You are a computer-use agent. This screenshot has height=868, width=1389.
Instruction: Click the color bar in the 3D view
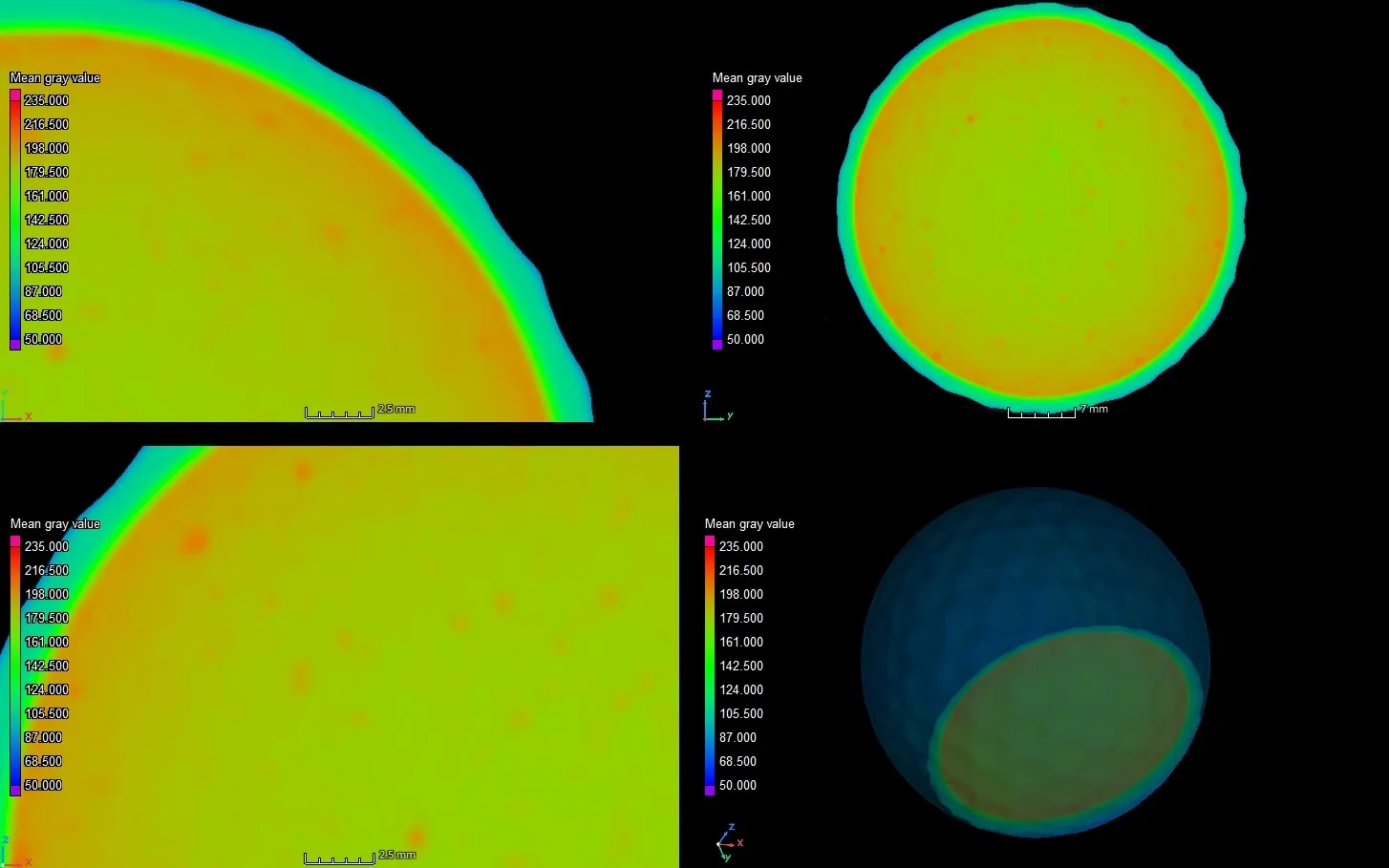click(x=710, y=666)
